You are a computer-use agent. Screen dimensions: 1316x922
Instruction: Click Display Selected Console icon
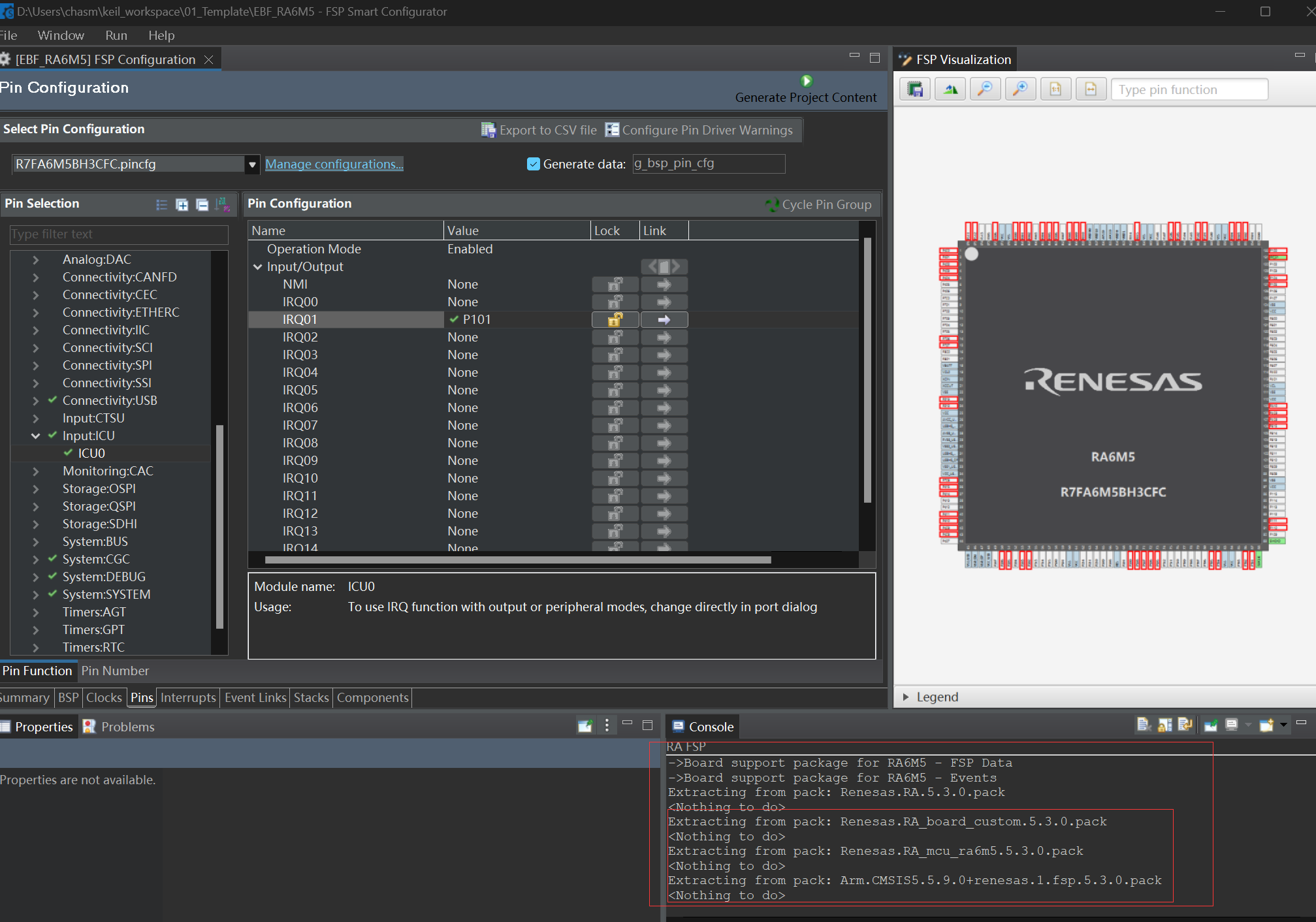coord(1232,725)
